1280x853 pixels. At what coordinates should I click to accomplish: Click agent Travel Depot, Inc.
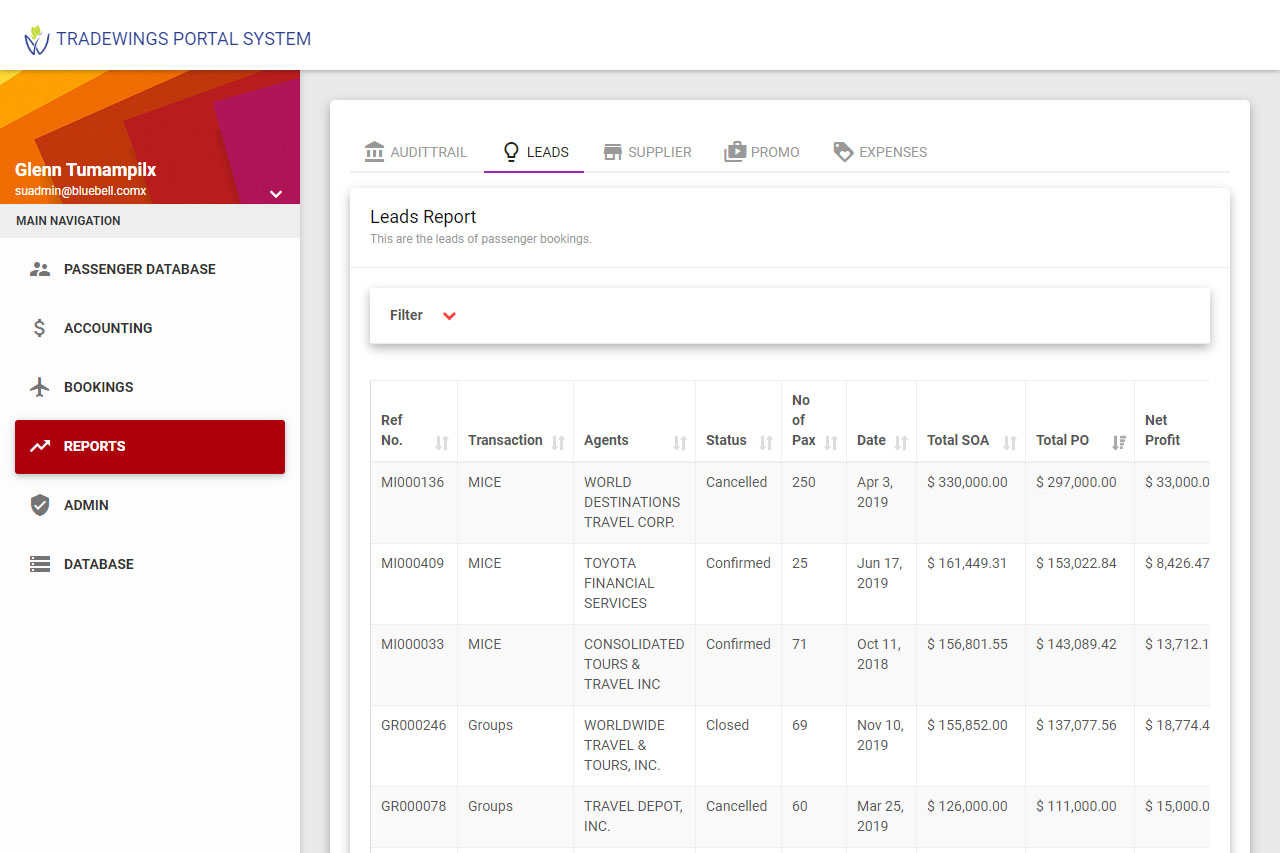633,816
